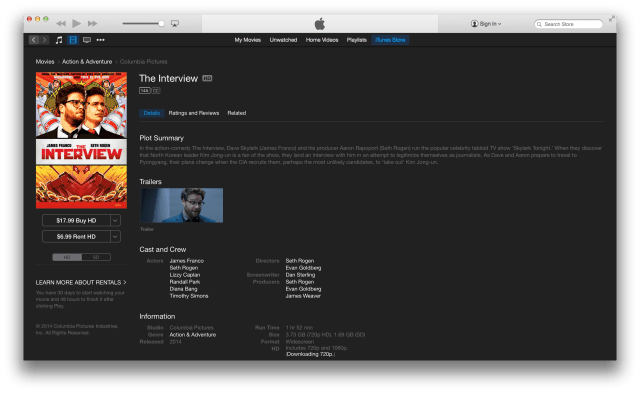Go forward with the right arrow
640x393 pixels.
(44, 40)
